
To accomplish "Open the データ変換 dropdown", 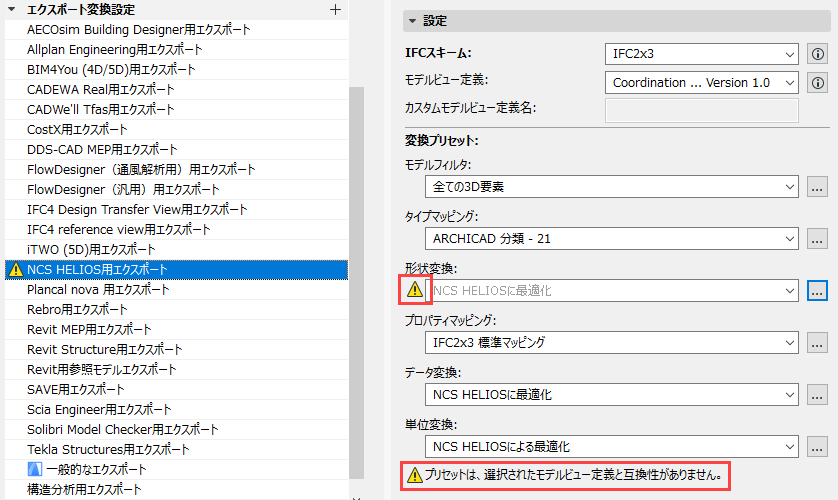I will pos(612,395).
